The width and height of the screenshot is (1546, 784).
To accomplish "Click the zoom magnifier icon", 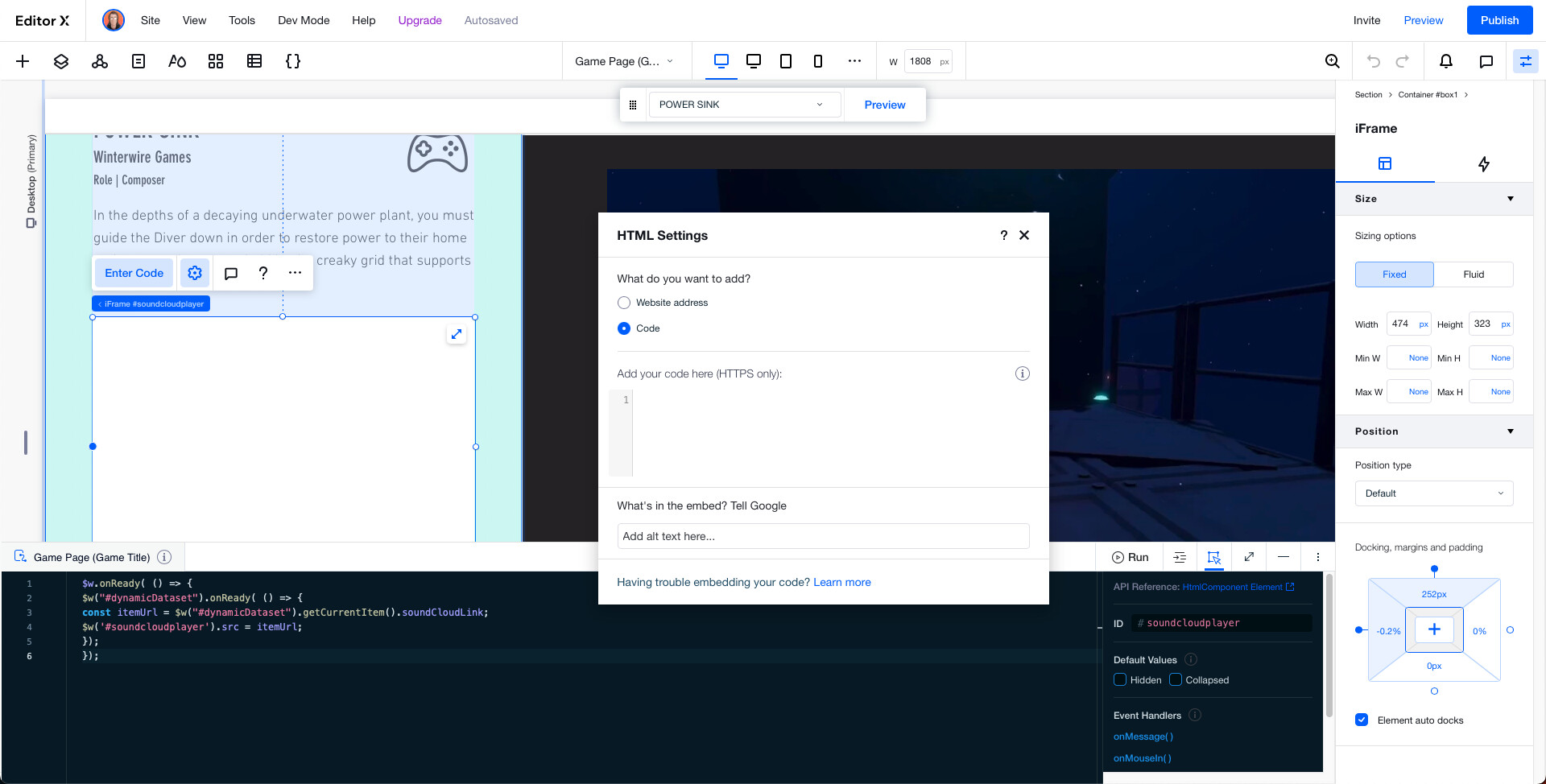I will tap(1333, 61).
